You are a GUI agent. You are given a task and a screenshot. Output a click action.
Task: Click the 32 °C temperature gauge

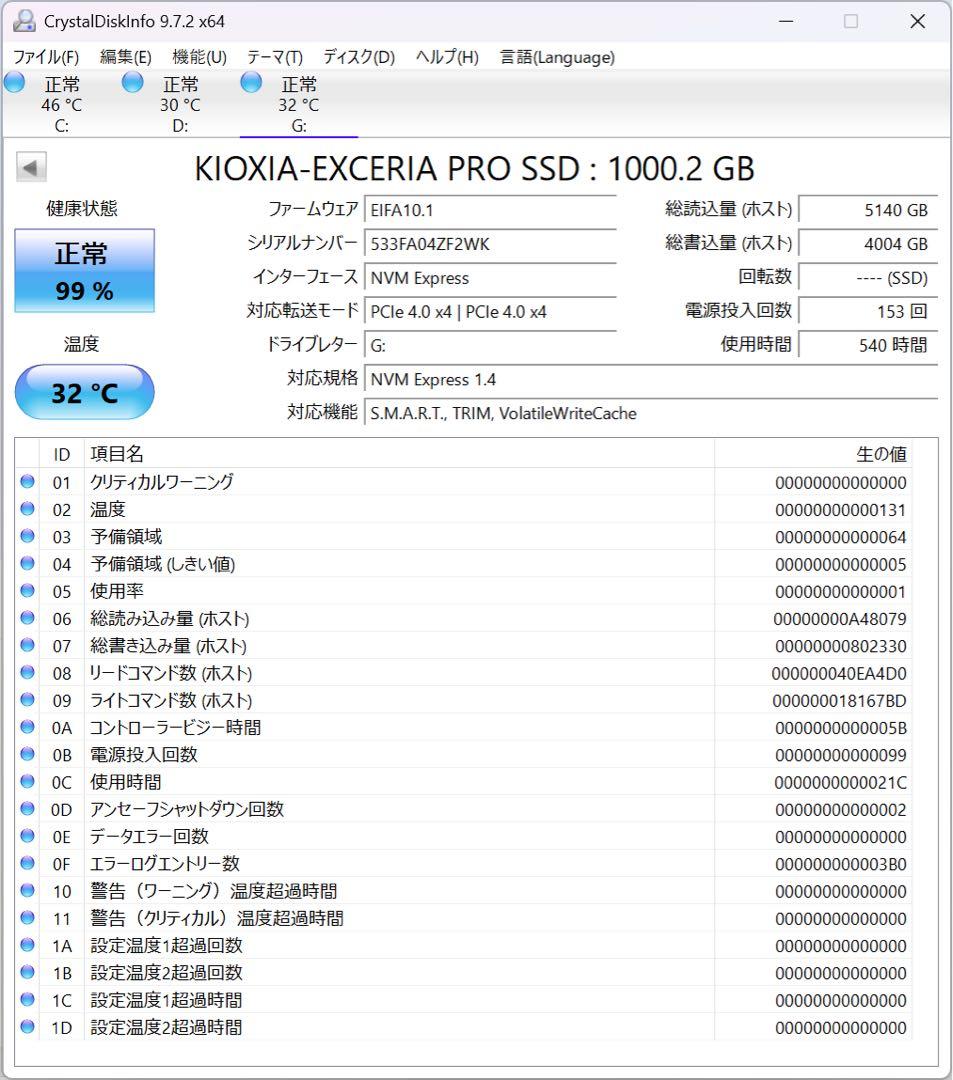pyautogui.click(x=84, y=393)
